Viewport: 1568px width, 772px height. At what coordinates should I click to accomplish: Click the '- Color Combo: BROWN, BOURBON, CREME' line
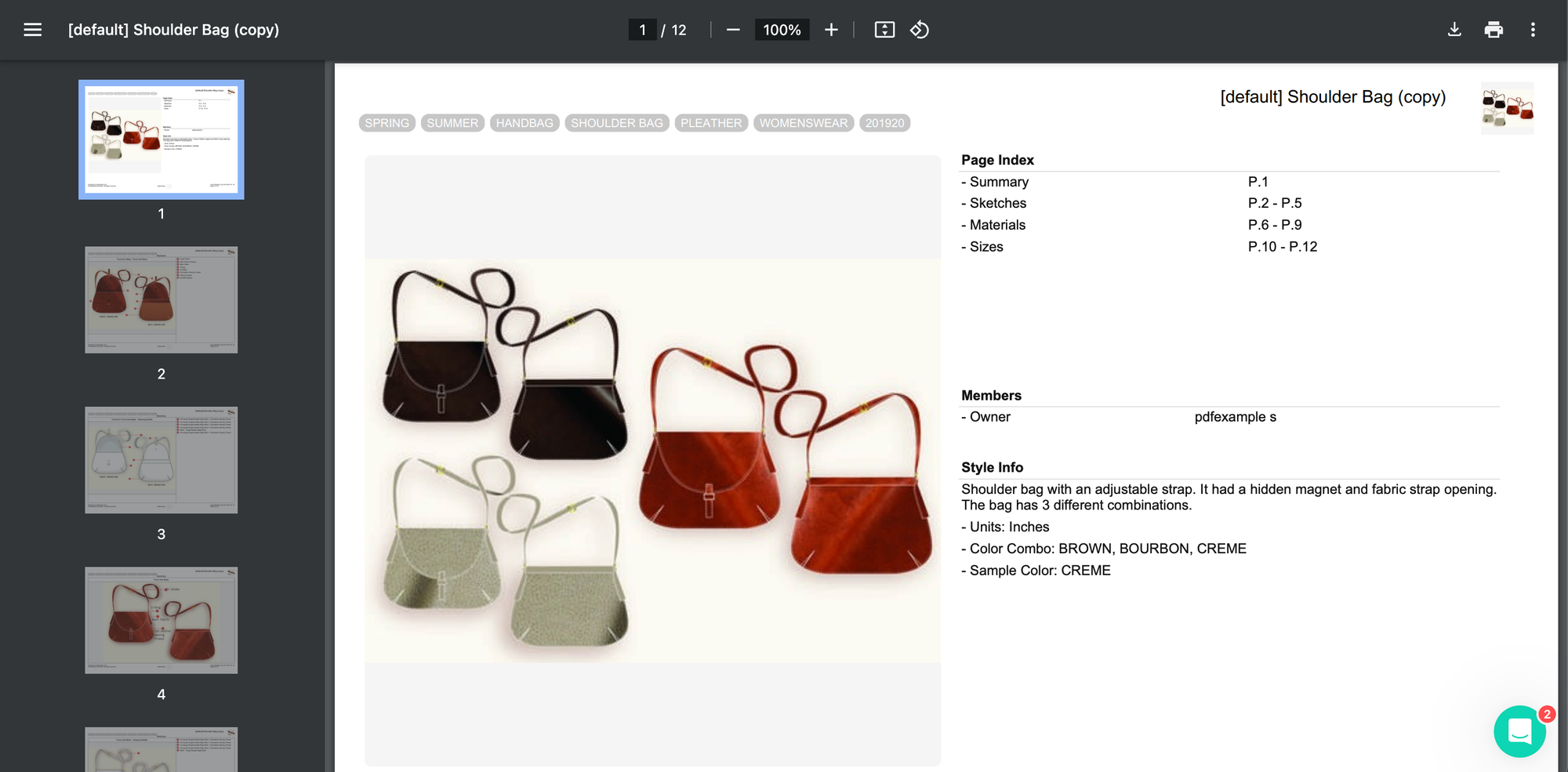coord(1104,549)
